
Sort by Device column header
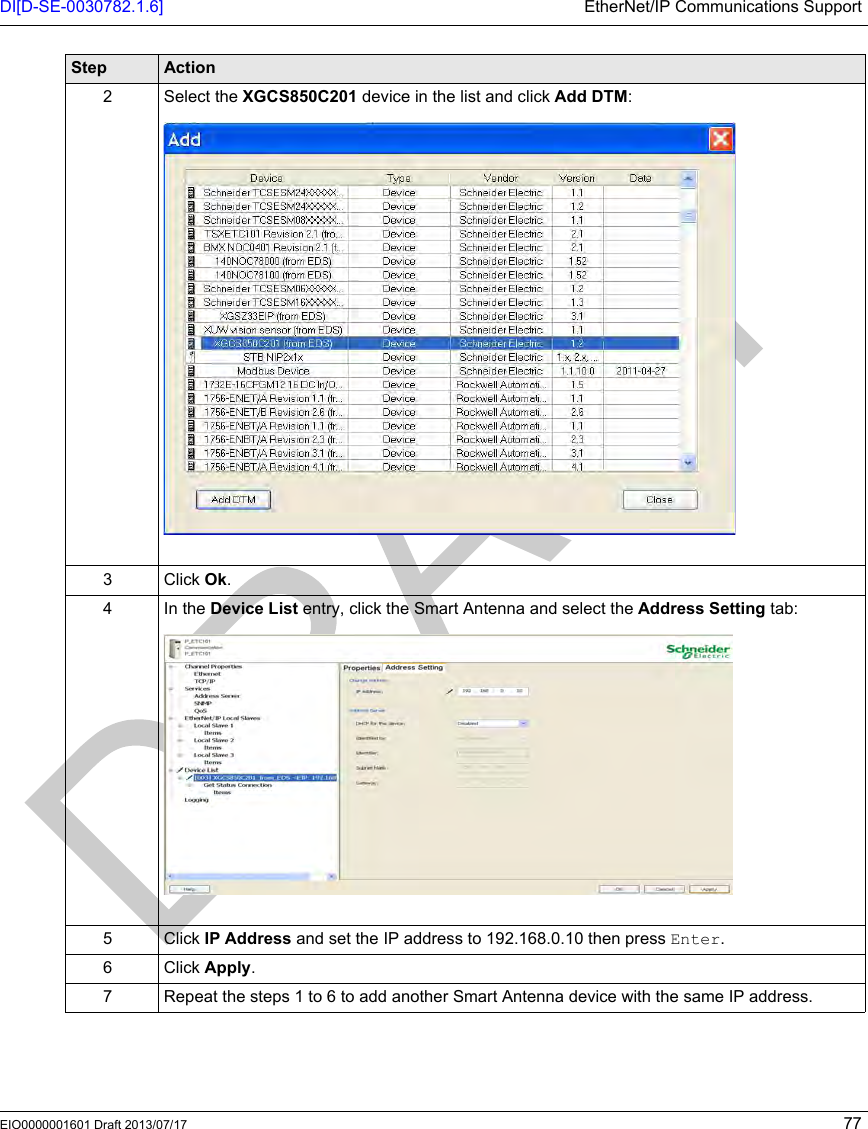click(266, 178)
